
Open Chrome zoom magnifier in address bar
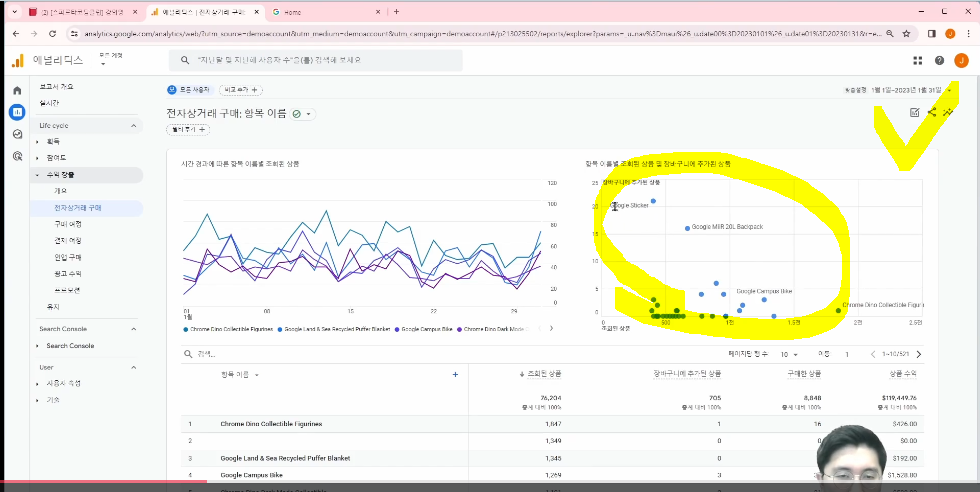coord(889,34)
